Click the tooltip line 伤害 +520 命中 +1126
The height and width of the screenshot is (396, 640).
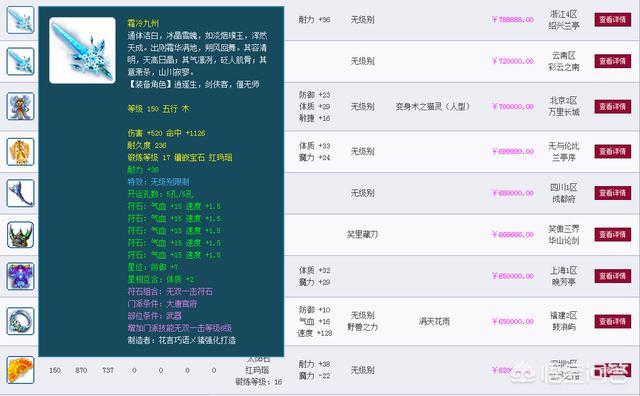pos(167,133)
